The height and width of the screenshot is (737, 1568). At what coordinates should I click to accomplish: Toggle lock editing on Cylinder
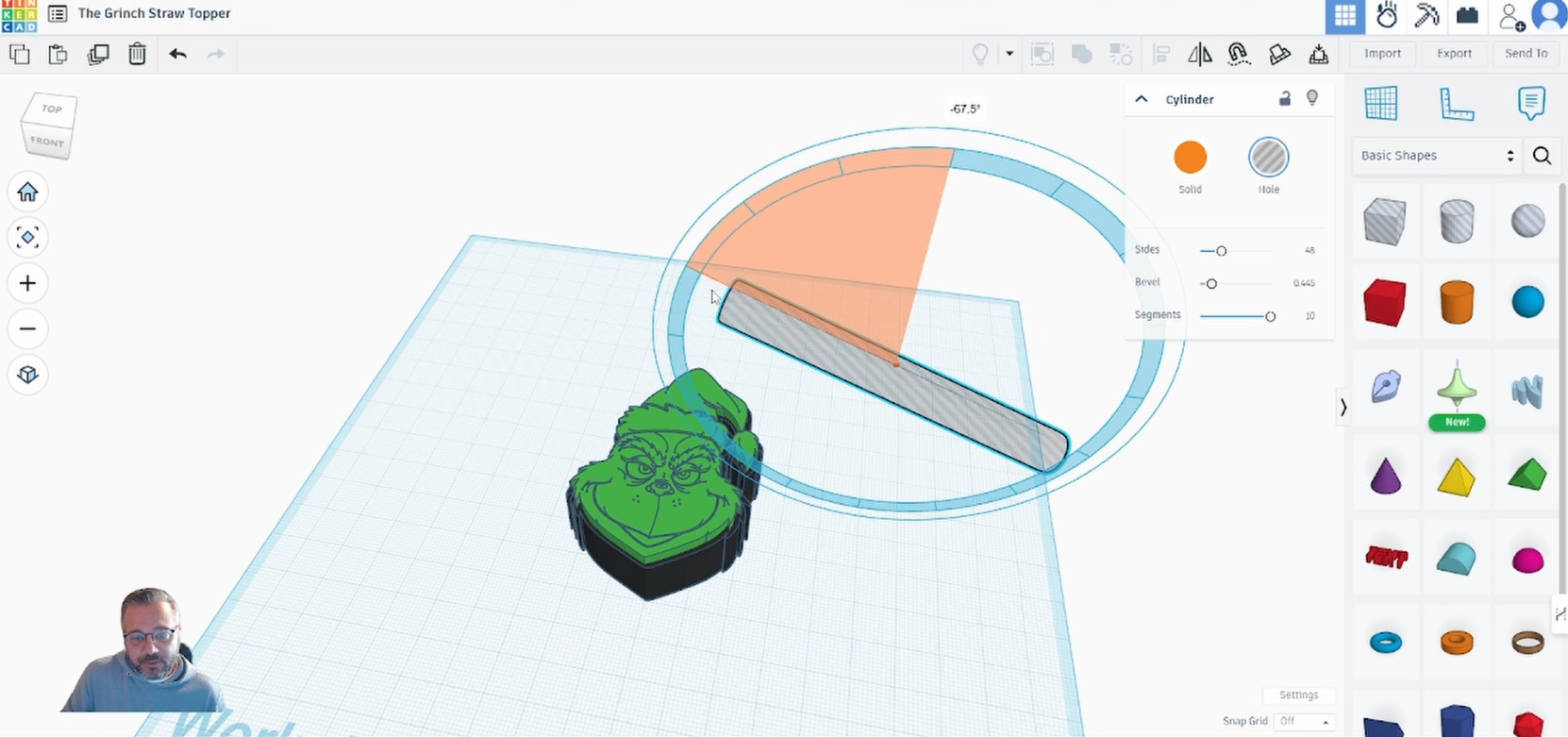point(1284,99)
